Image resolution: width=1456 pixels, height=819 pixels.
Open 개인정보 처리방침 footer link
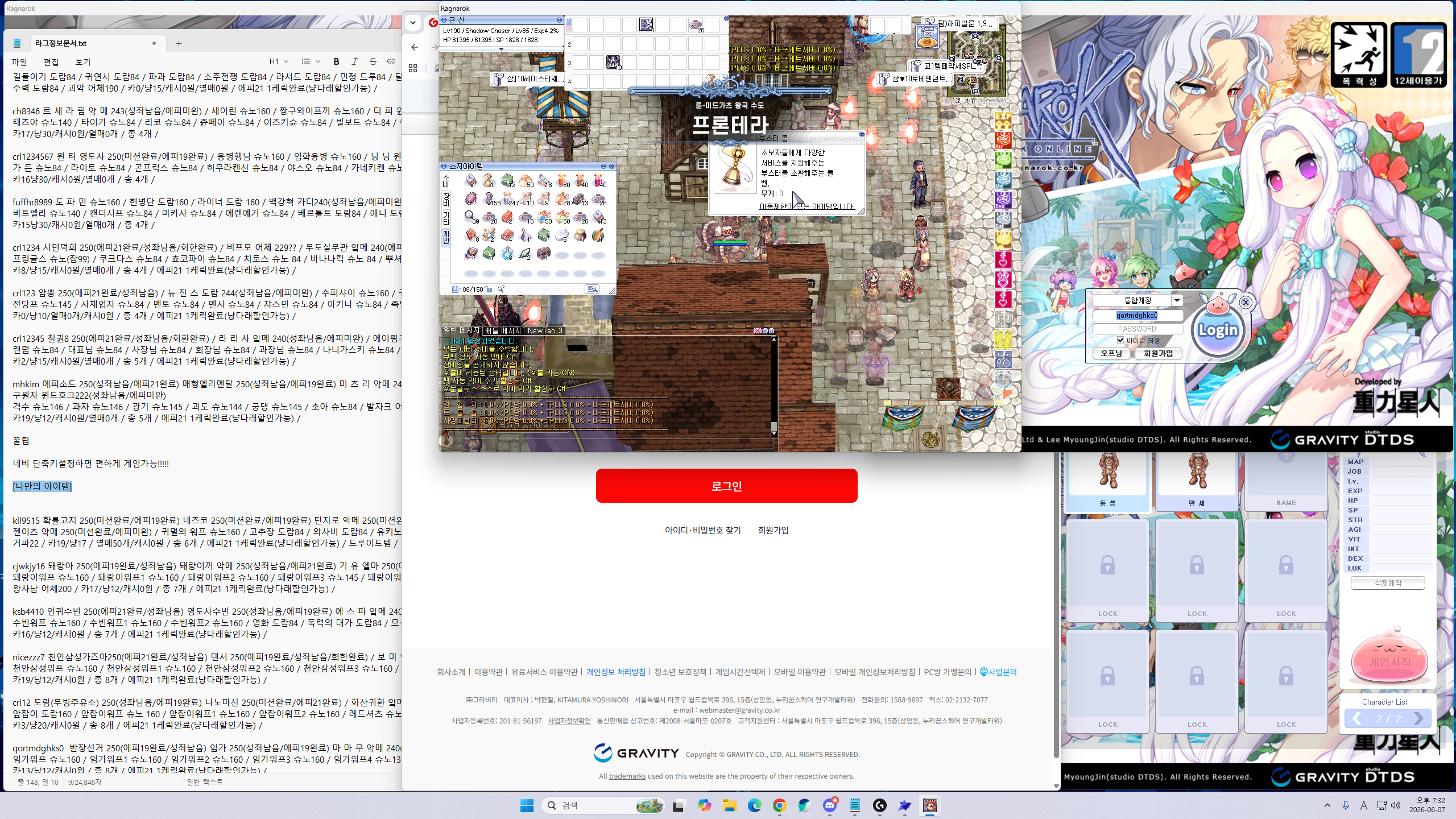(616, 672)
